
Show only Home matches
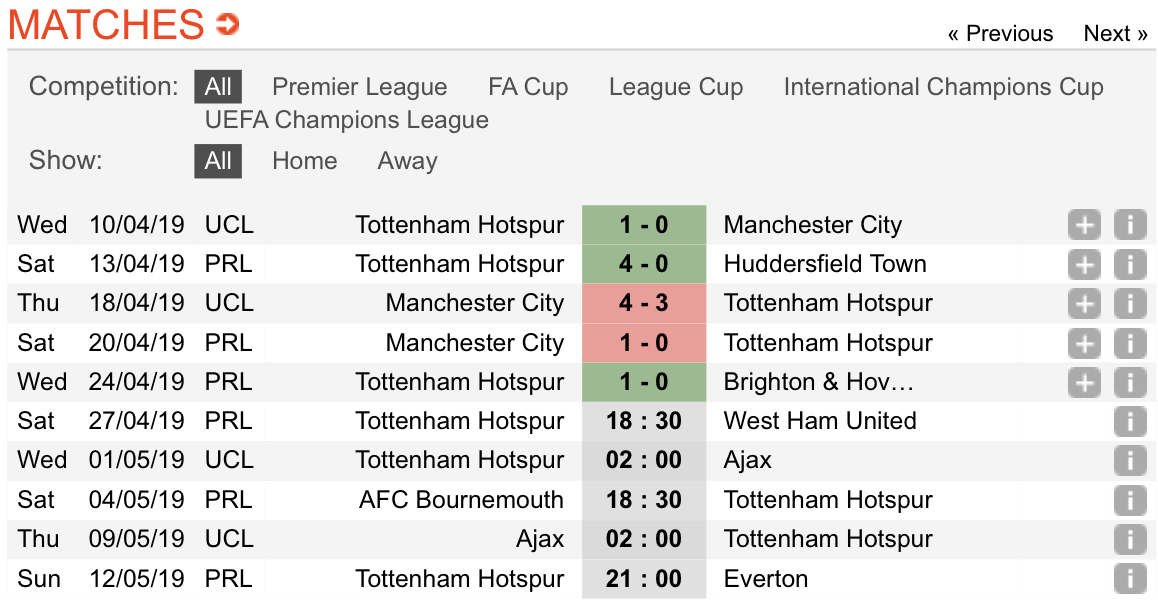tap(304, 161)
